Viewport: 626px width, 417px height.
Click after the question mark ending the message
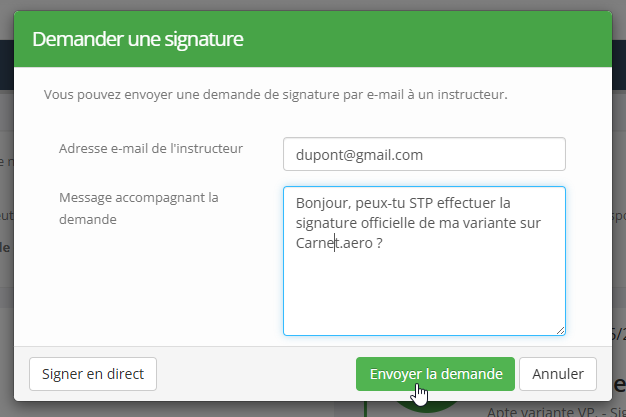[x=384, y=243]
